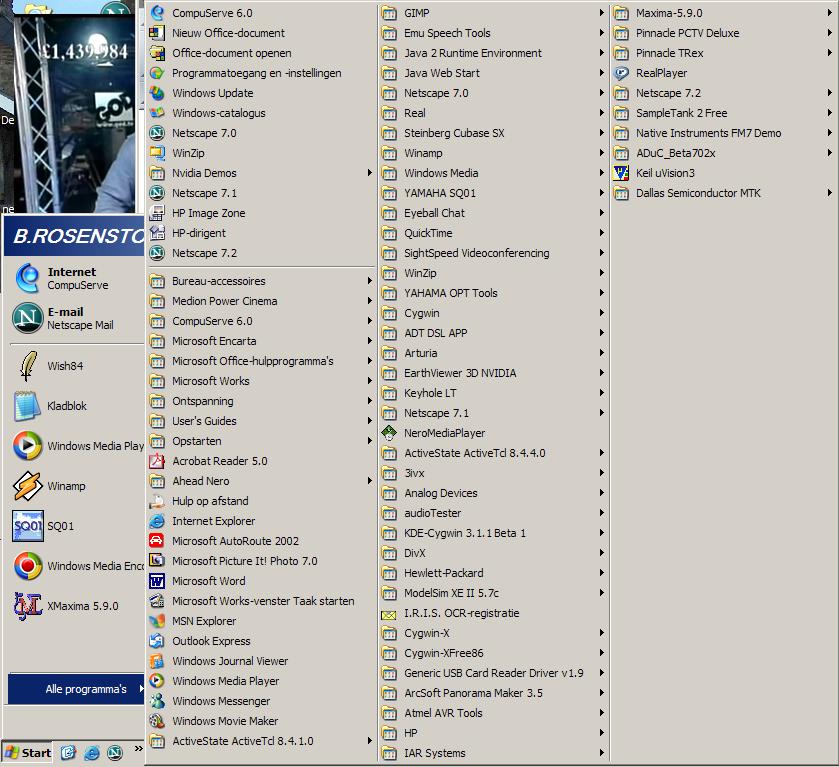839x767 pixels.
Task: Click the Alle programma's button
Action: click(x=76, y=689)
